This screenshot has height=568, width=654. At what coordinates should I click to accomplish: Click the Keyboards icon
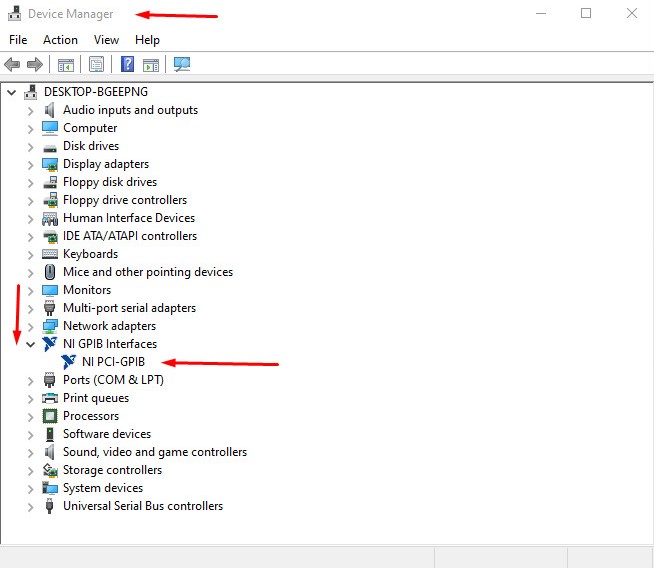[x=50, y=254]
